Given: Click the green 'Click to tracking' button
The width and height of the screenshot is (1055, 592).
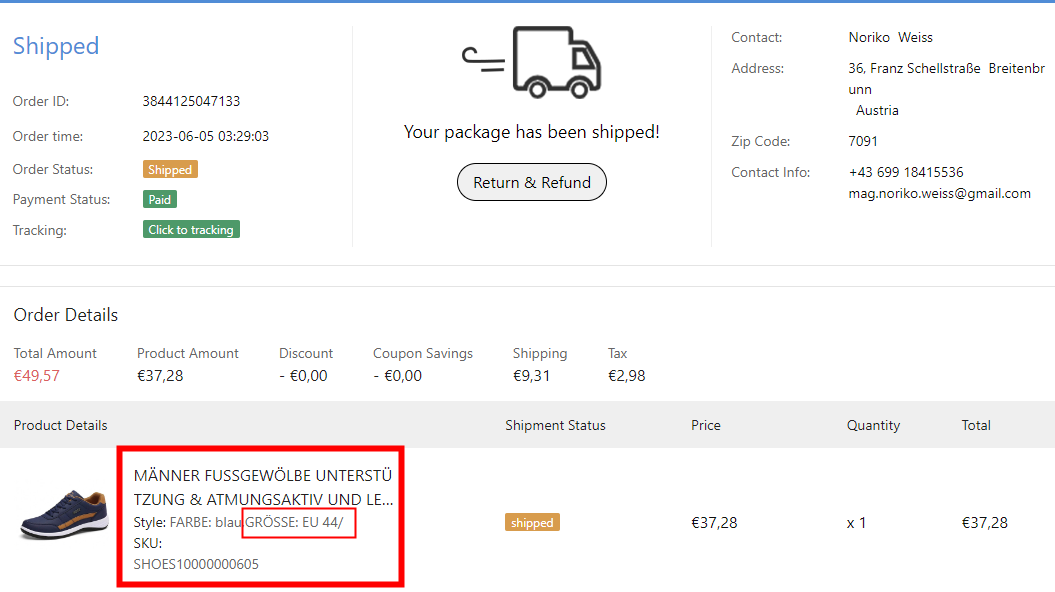Looking at the screenshot, I should pyautogui.click(x=191, y=230).
